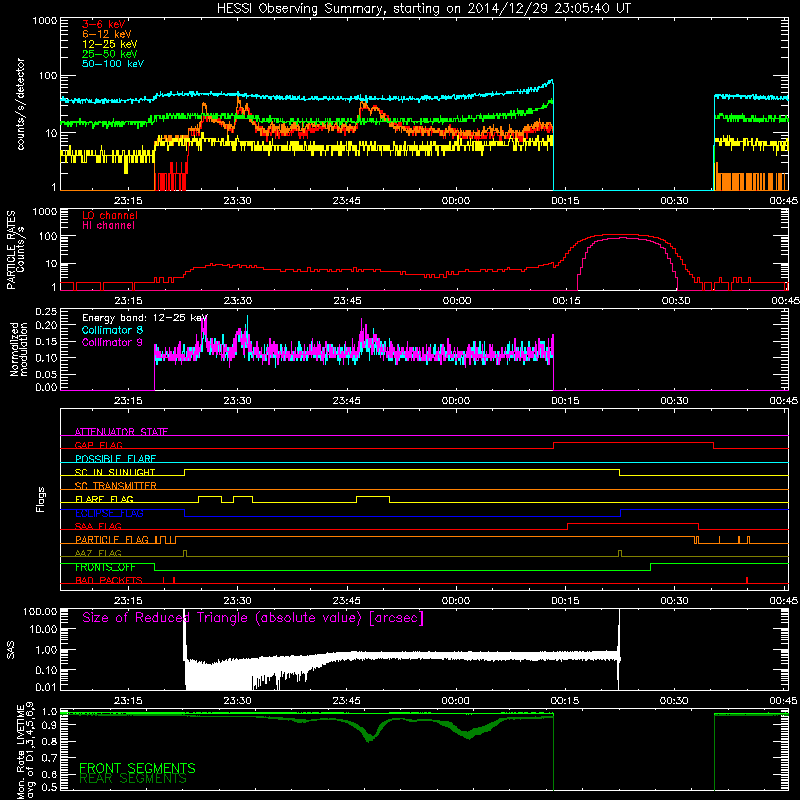Viewport: 800px width, 800px height.
Task: Click the vertical Flags axis label
Action: tap(40, 499)
